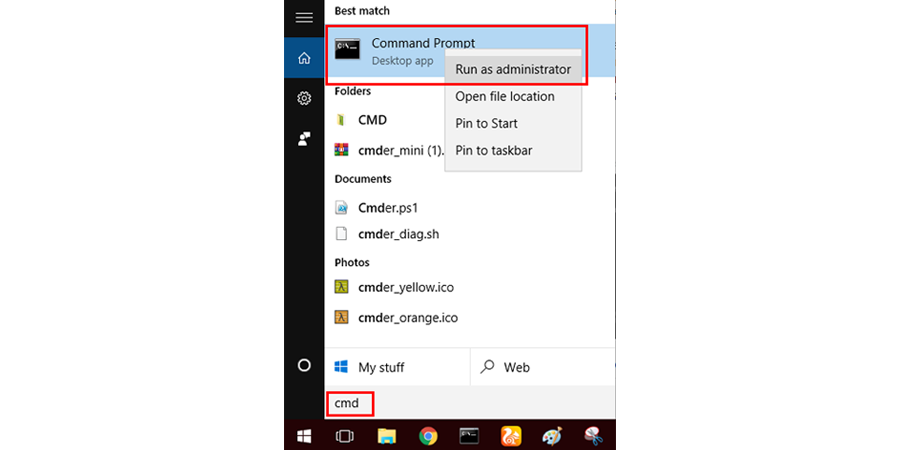Launch Google Chrome from the taskbar
The image size is (900, 450).
coord(428,437)
